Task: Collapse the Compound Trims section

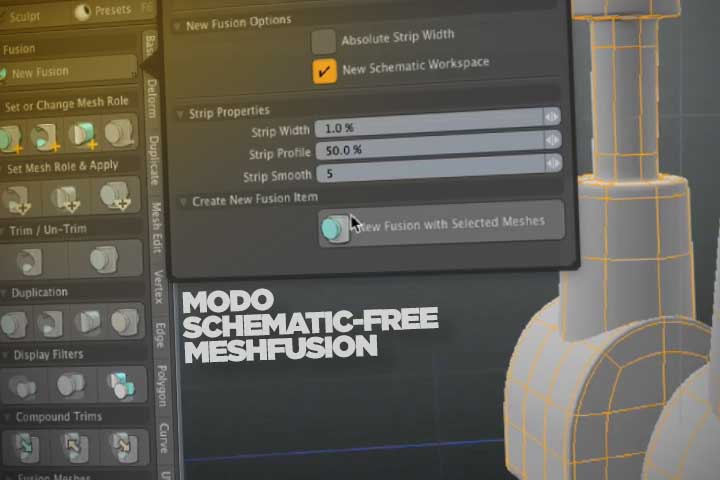Action: point(7,417)
